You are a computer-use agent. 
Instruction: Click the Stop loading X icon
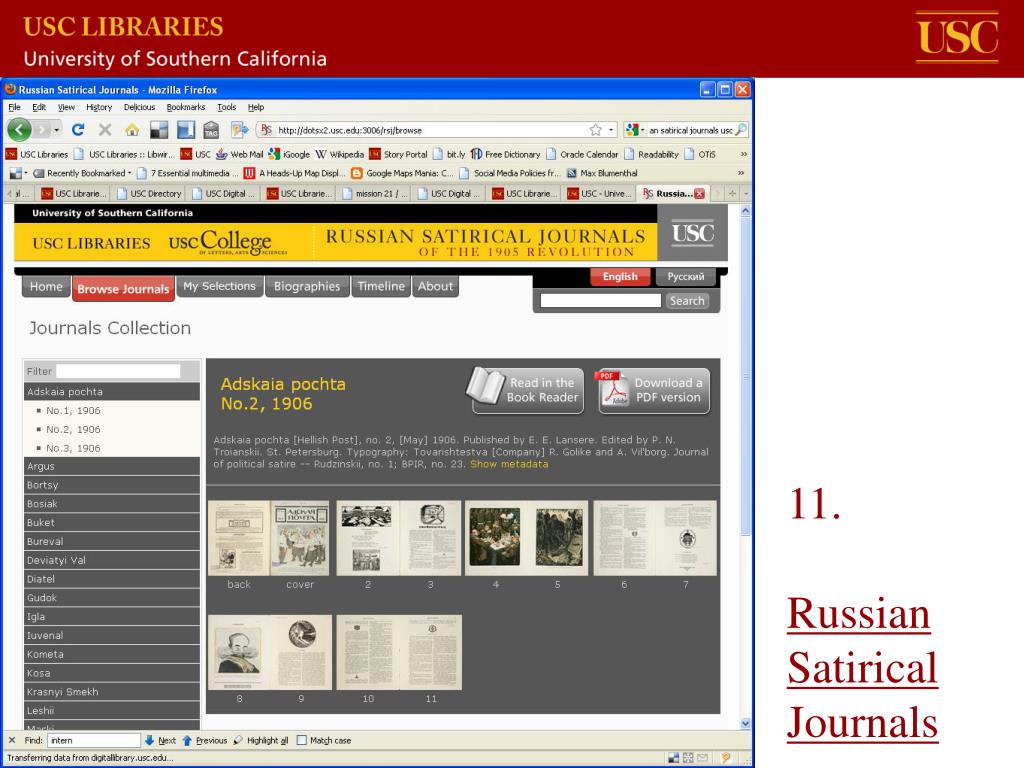pyautogui.click(x=105, y=130)
